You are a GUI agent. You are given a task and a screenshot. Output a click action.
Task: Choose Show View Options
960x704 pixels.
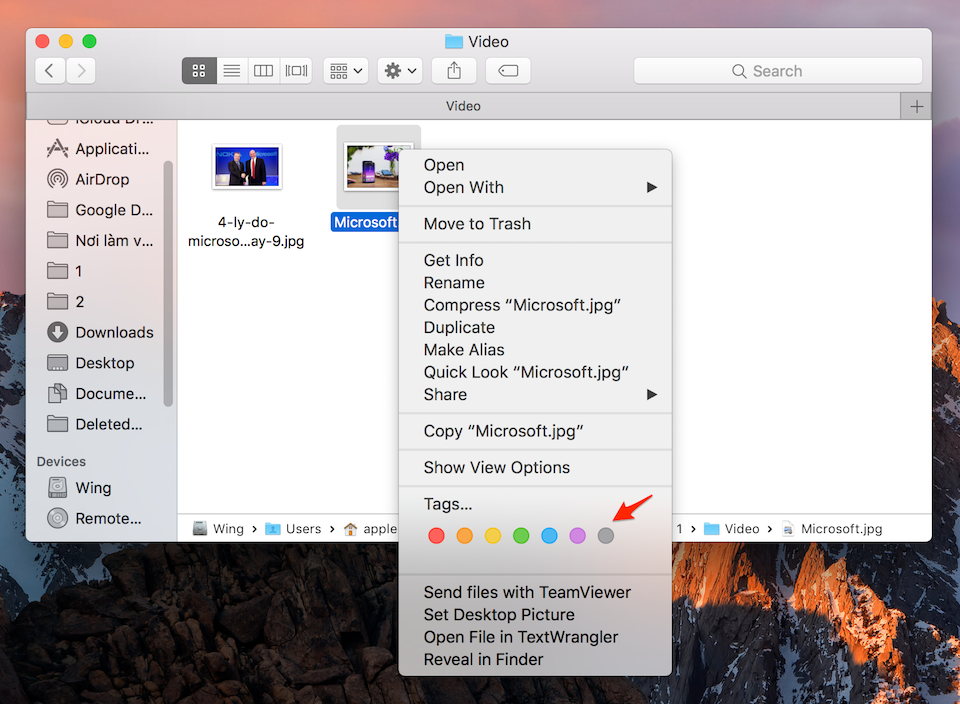tap(497, 467)
